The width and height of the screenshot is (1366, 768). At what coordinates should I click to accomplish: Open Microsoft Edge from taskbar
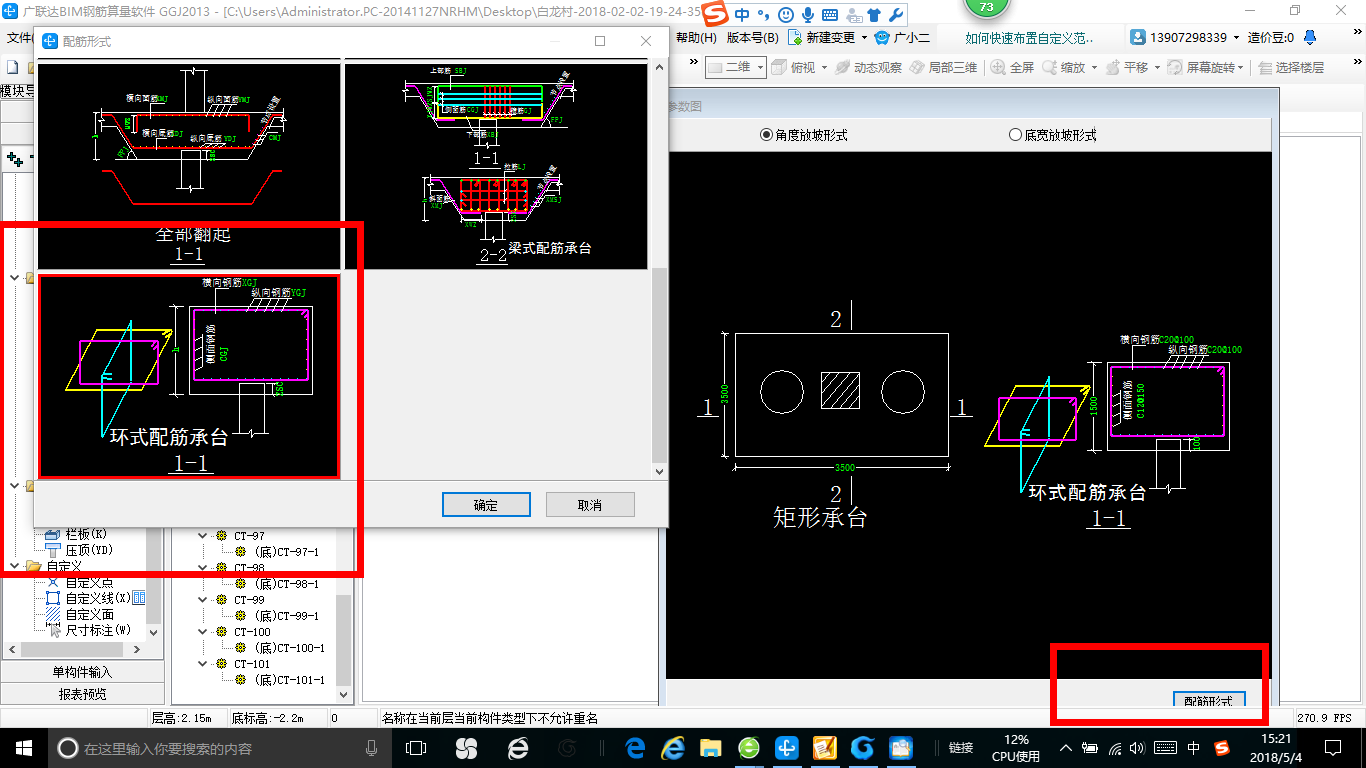pyautogui.click(x=635, y=747)
